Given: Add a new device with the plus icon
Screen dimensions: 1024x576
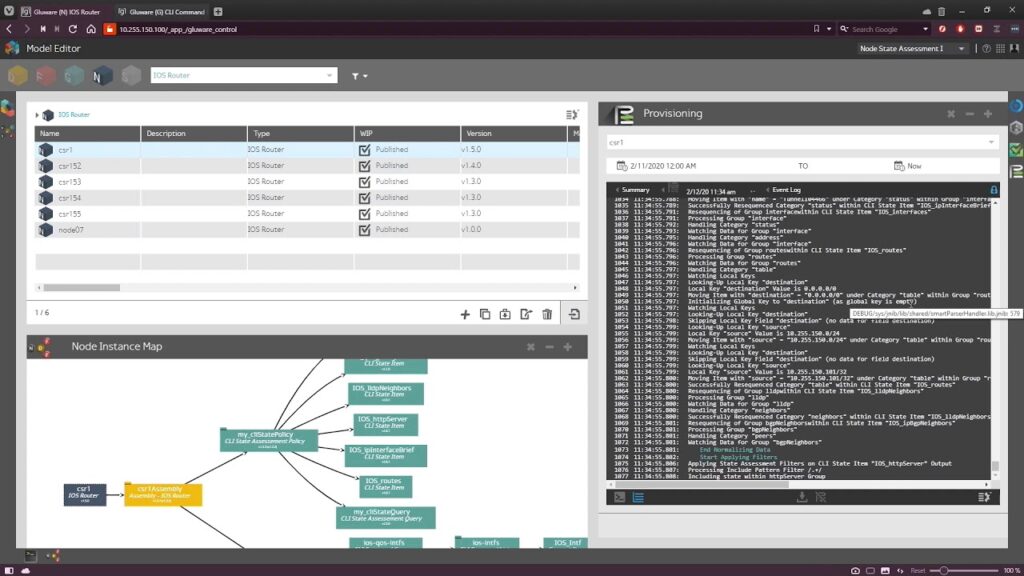Looking at the screenshot, I should point(465,314).
